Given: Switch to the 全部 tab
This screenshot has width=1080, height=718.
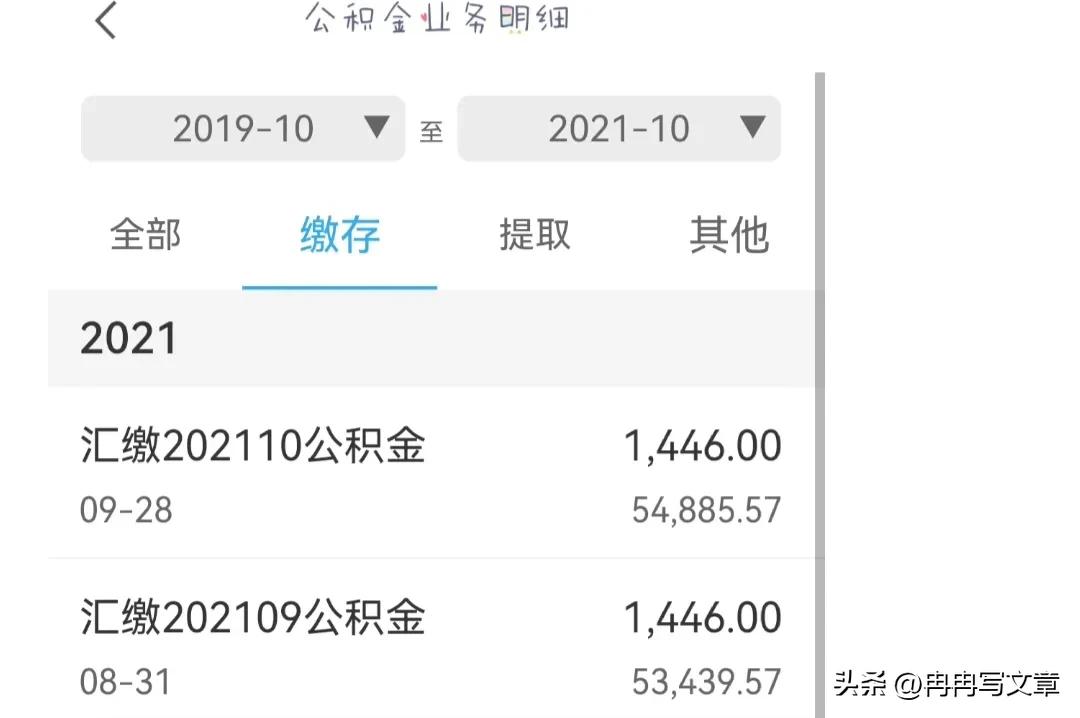Looking at the screenshot, I should 145,235.
